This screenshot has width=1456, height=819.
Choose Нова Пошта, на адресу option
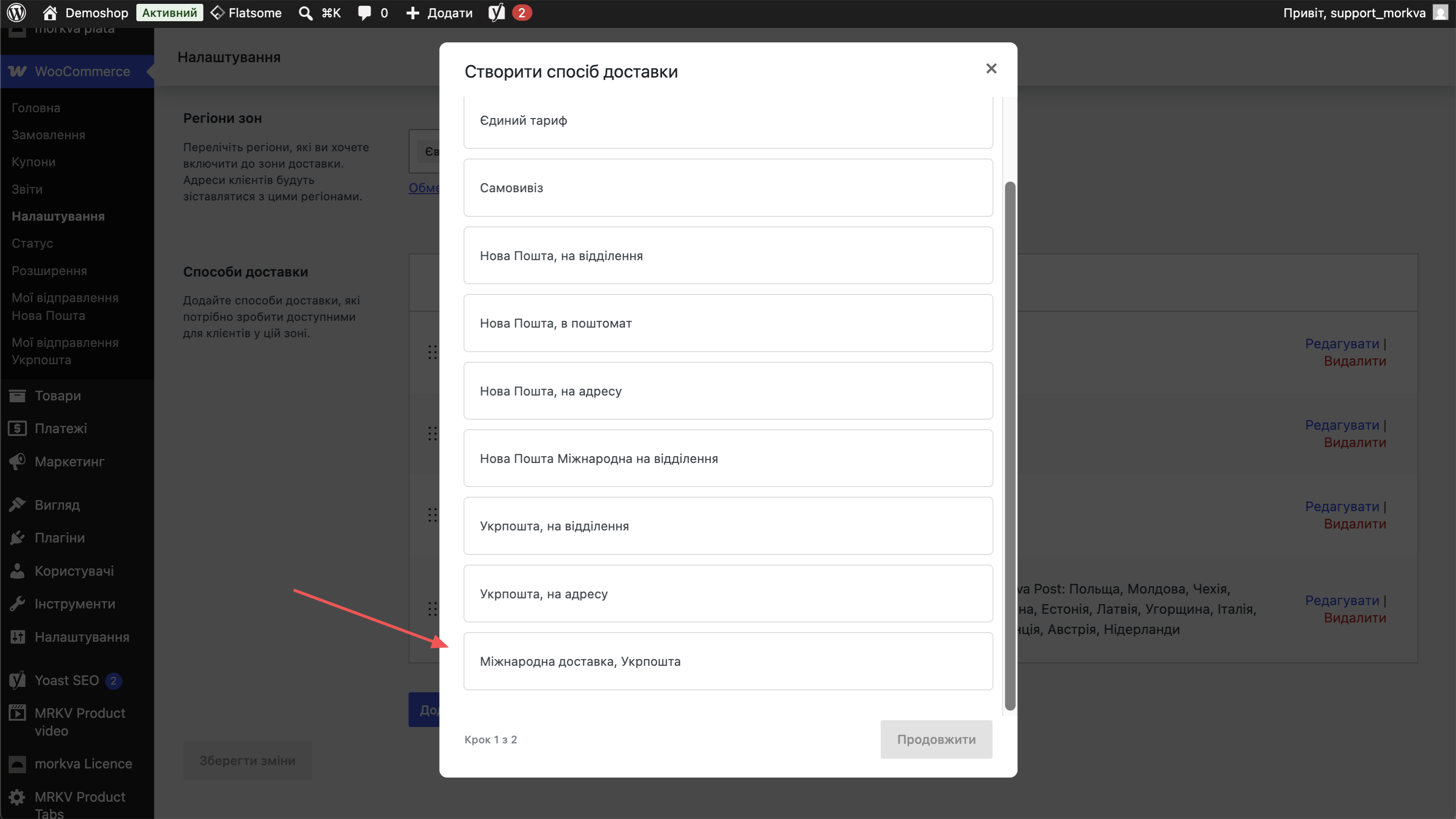tap(728, 391)
